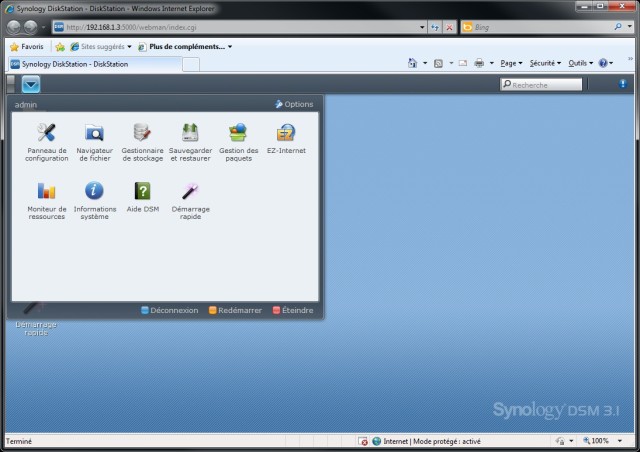Expand the Page dropdown menu
Viewport: 640px width, 452px height.
(x=511, y=63)
